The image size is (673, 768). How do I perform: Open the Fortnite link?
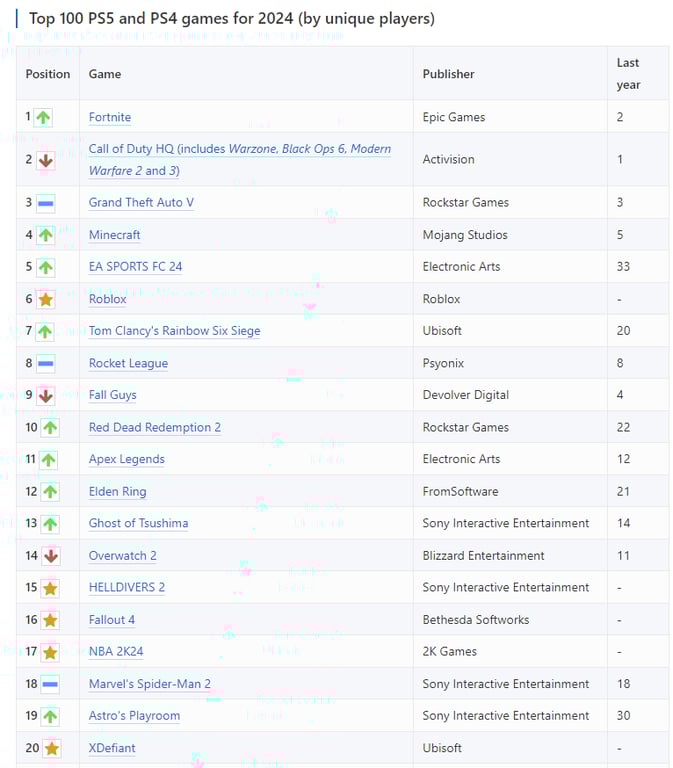pos(110,117)
